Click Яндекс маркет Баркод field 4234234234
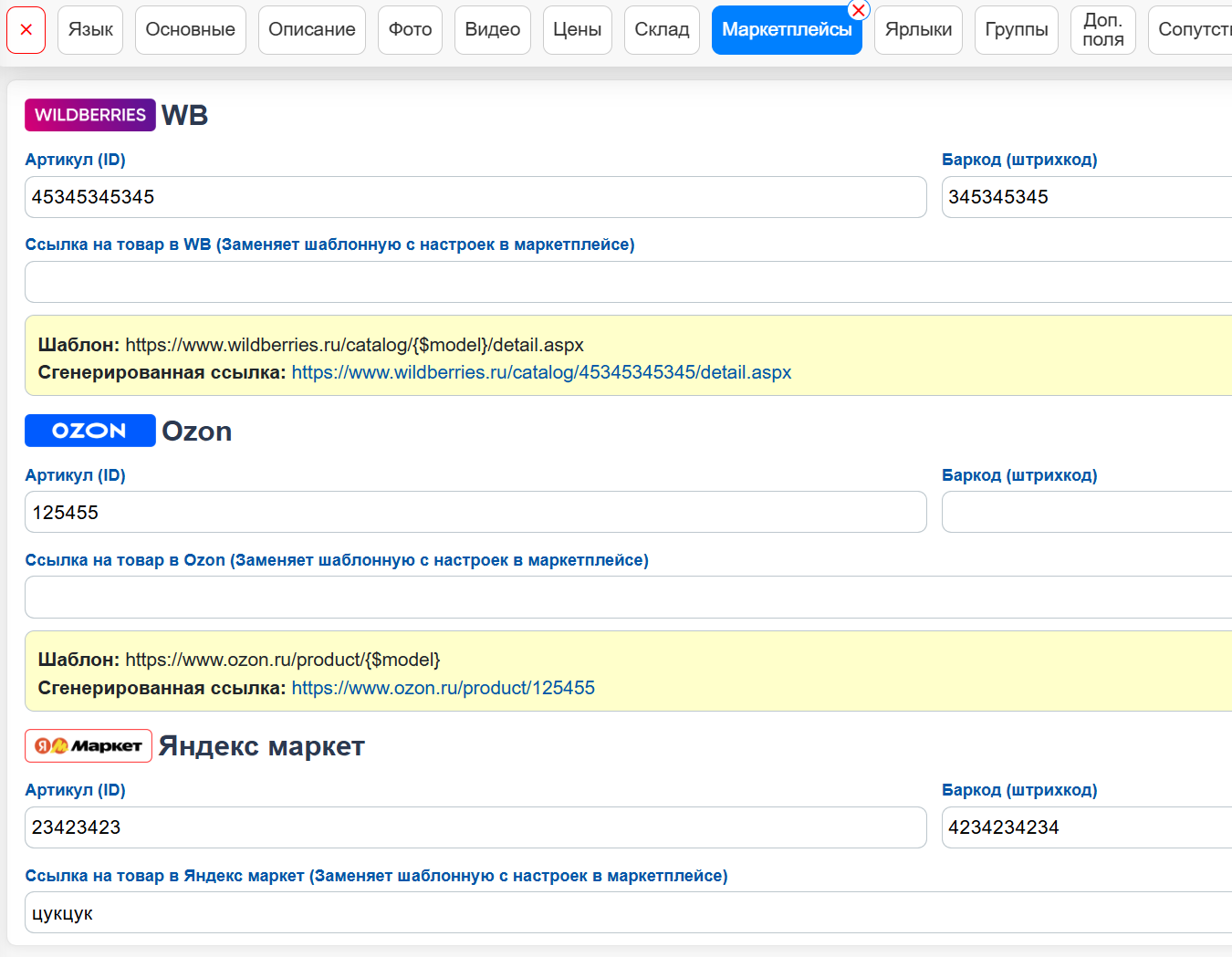The width and height of the screenshot is (1232, 957). point(1087,827)
